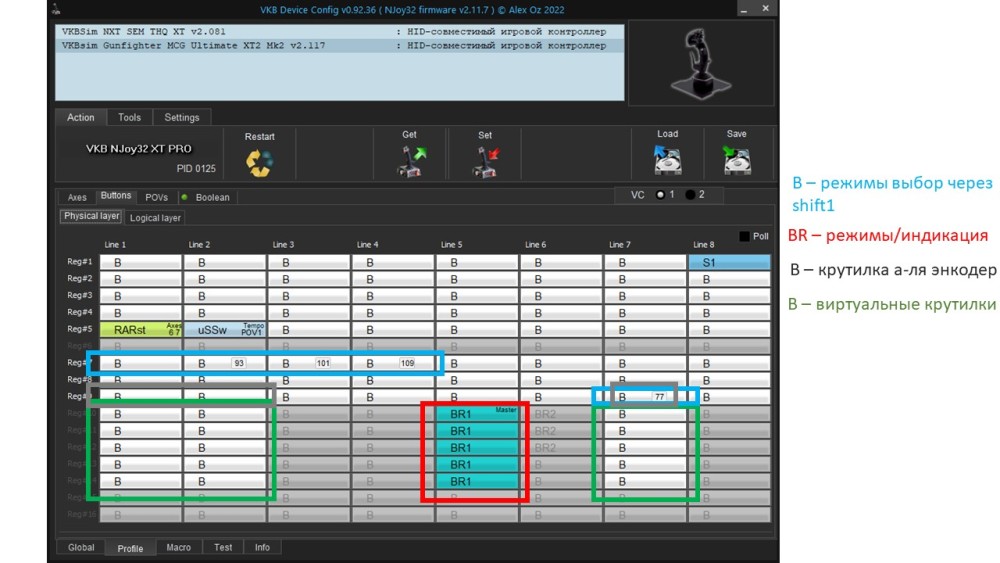
Task: Toggle the Poll checkbox
Action: coord(744,236)
